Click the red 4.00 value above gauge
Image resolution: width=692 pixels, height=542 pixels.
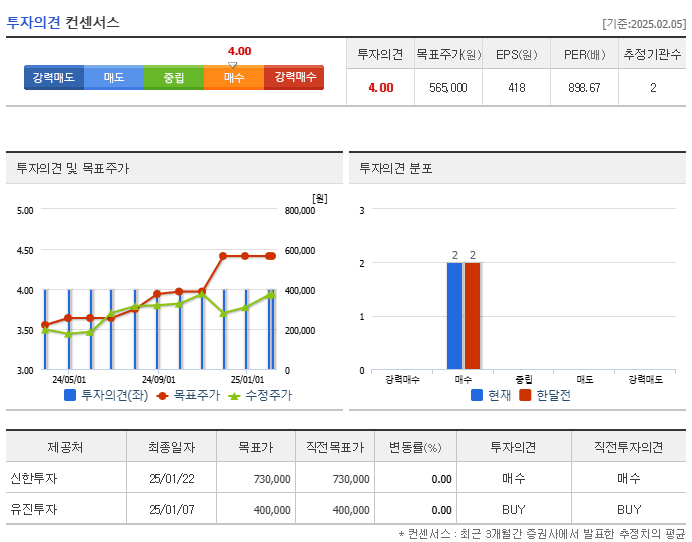(x=240, y=51)
